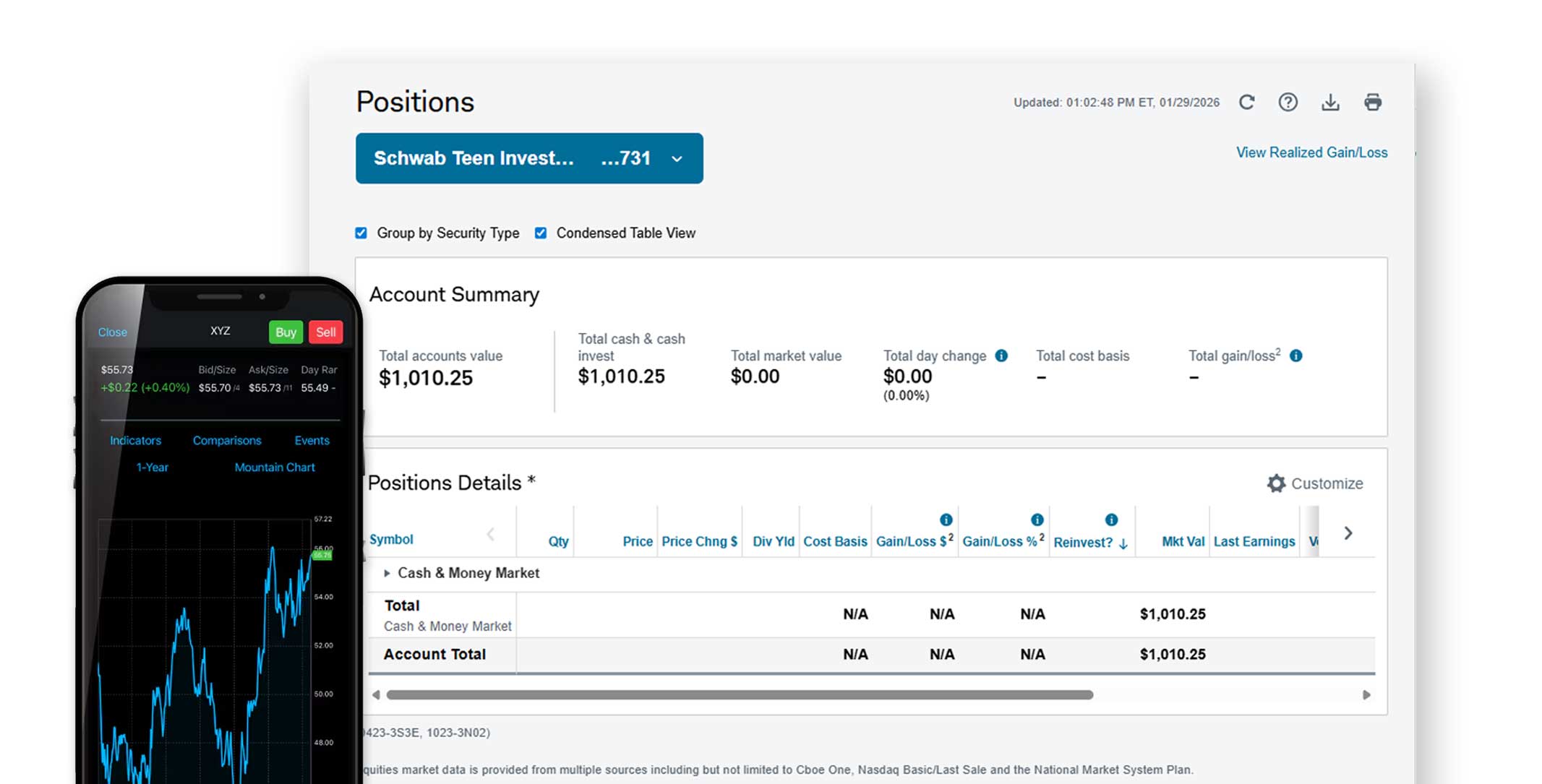The width and height of the screenshot is (1542, 784).
Task: Click the Total gain/loss info icon
Action: coord(1296,355)
